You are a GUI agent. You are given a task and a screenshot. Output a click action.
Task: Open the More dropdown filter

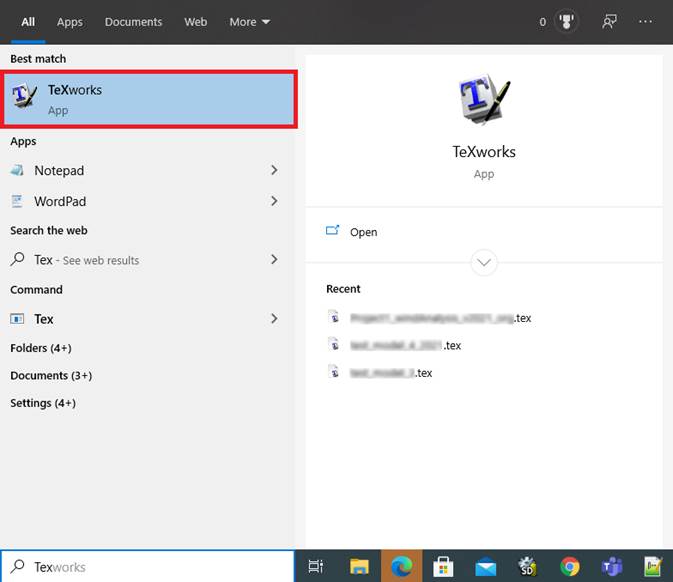249,22
